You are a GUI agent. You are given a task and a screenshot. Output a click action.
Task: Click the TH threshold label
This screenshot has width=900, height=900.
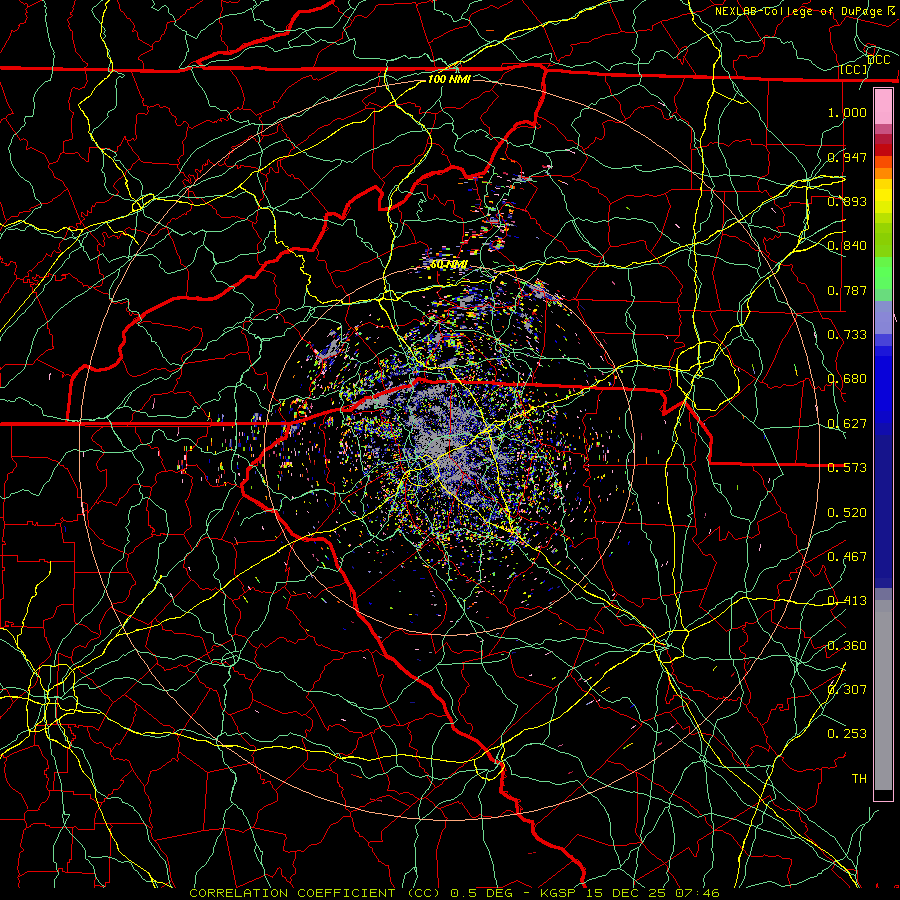pos(859,779)
